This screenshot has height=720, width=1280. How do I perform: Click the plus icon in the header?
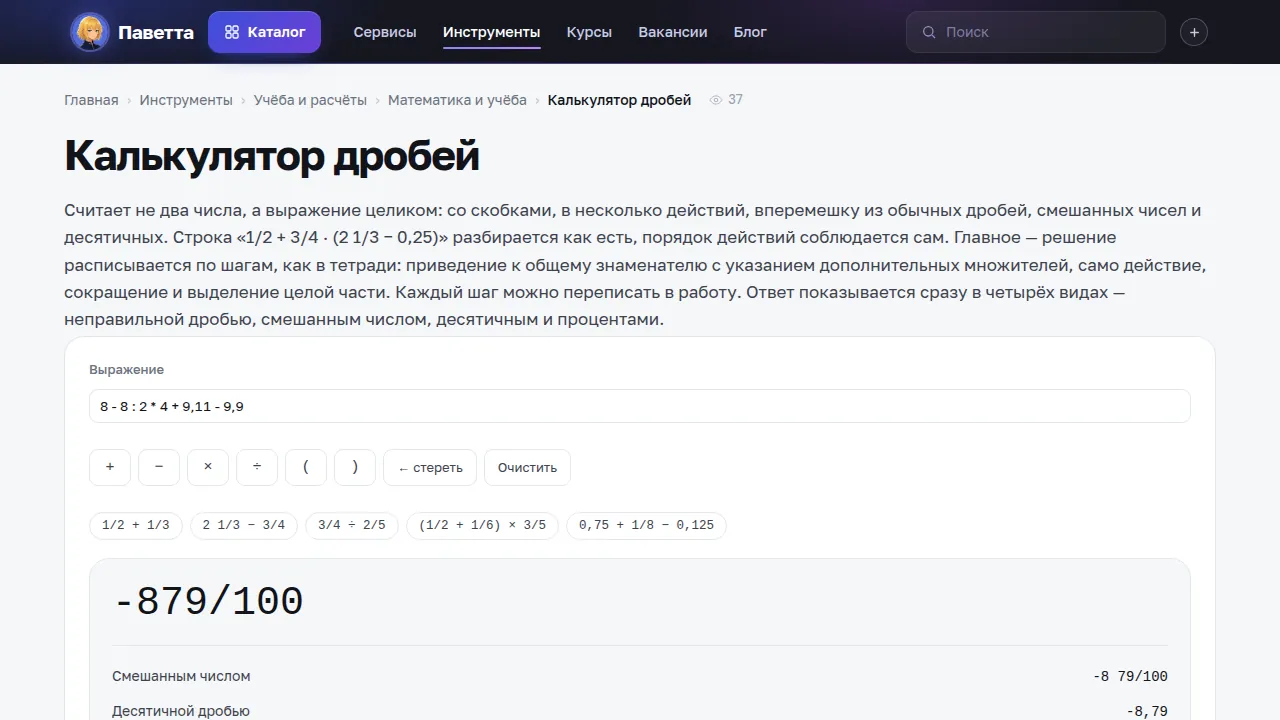1194,32
